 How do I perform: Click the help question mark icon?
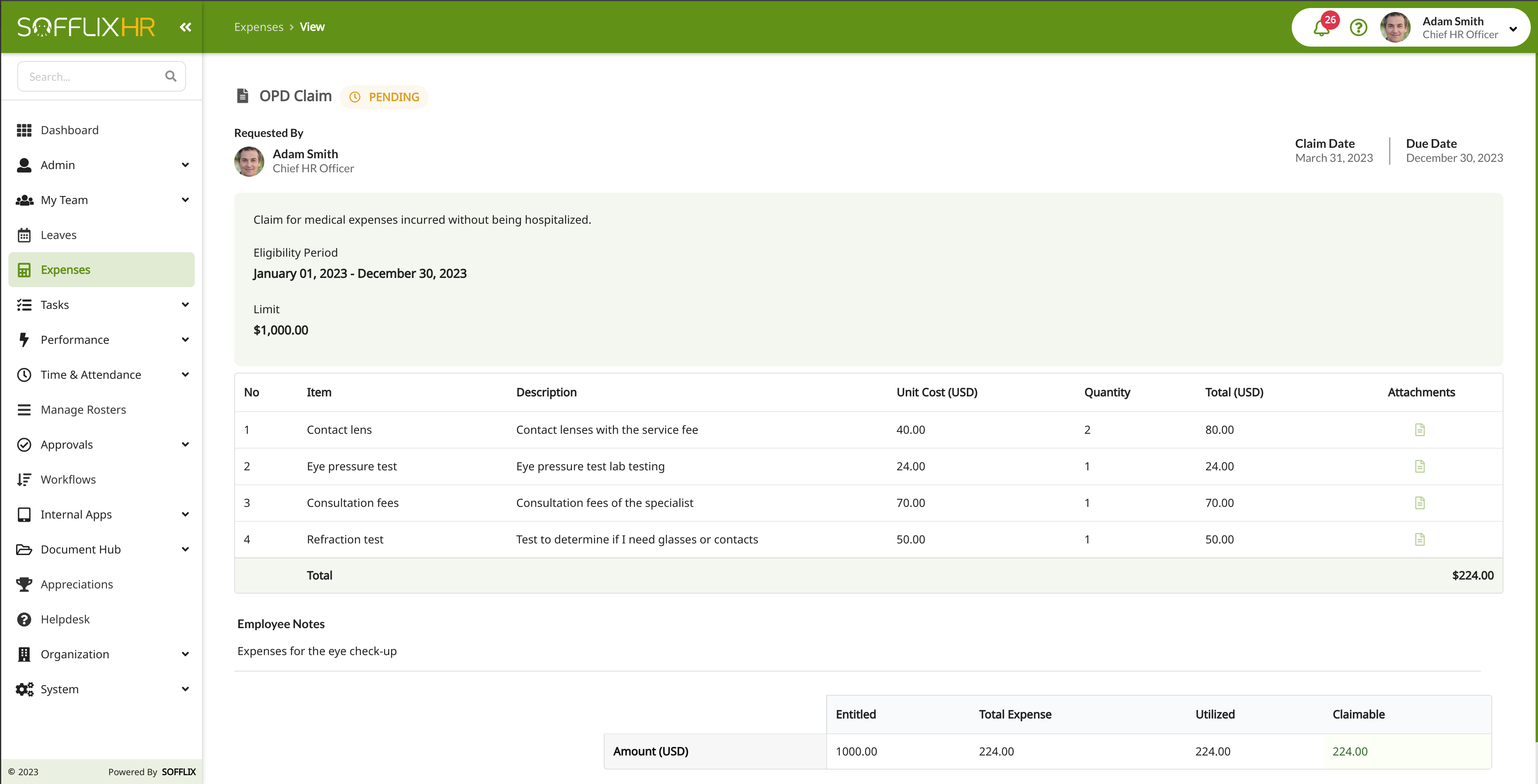coord(1358,27)
